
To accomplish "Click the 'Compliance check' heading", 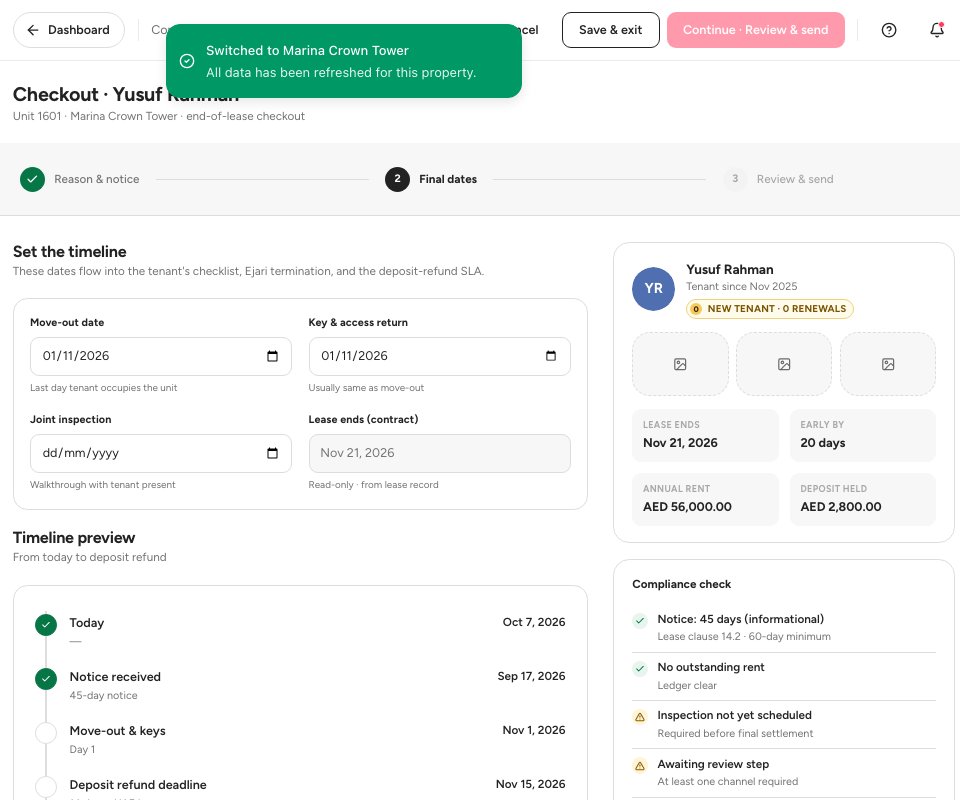I will pos(681,584).
